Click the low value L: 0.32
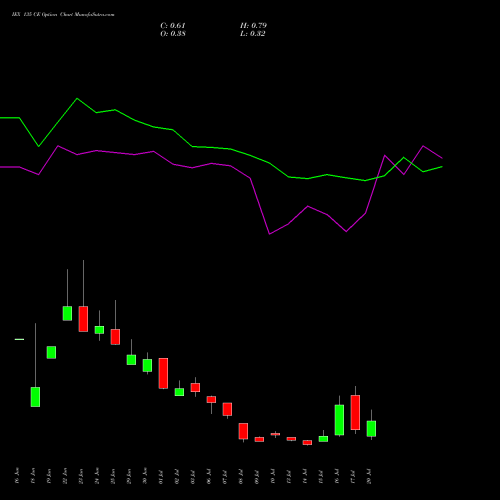Viewport: 500px width, 500px height. pyautogui.click(x=253, y=34)
